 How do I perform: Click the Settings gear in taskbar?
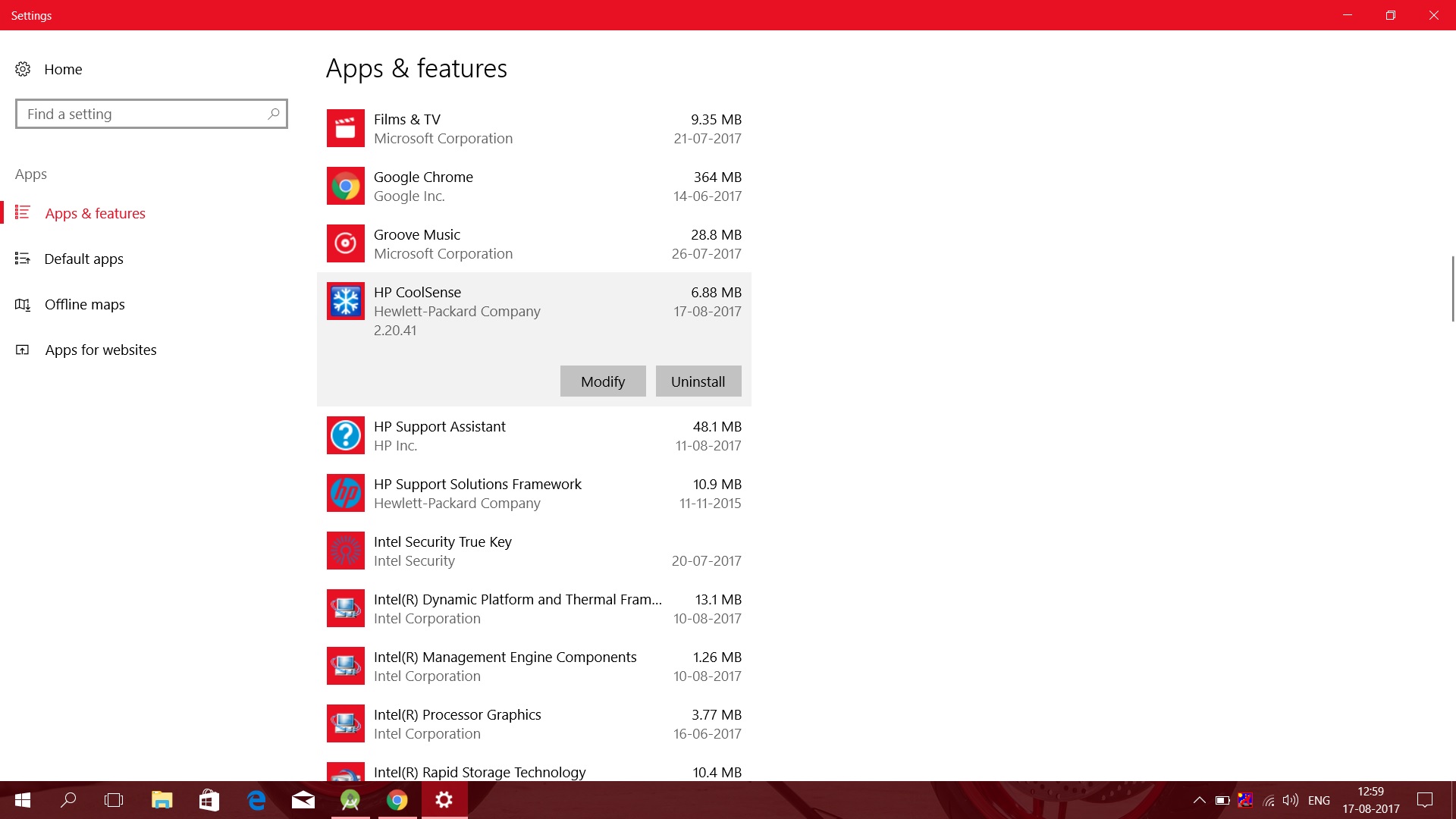444,800
